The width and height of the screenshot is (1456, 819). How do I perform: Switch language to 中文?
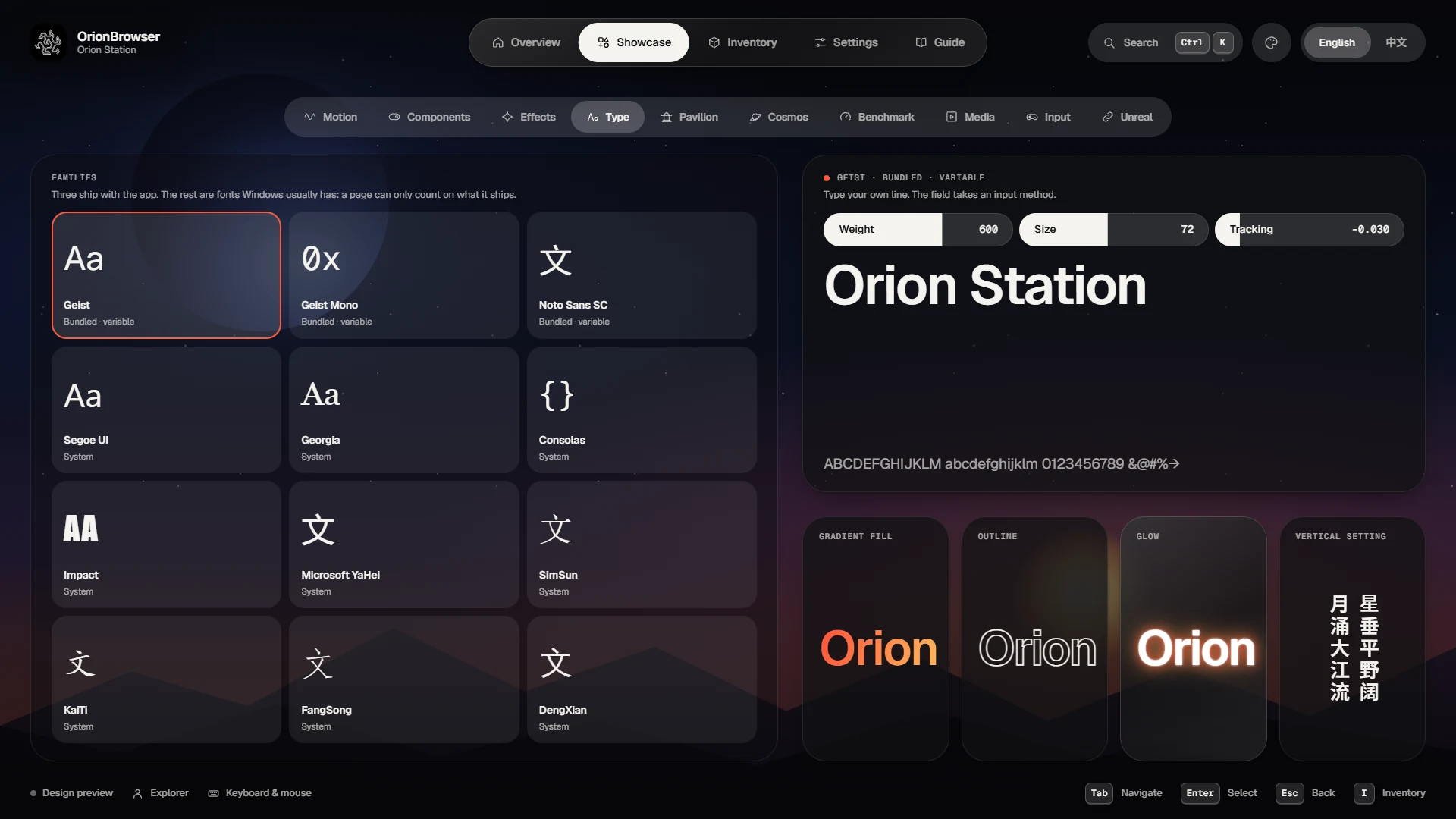point(1395,42)
